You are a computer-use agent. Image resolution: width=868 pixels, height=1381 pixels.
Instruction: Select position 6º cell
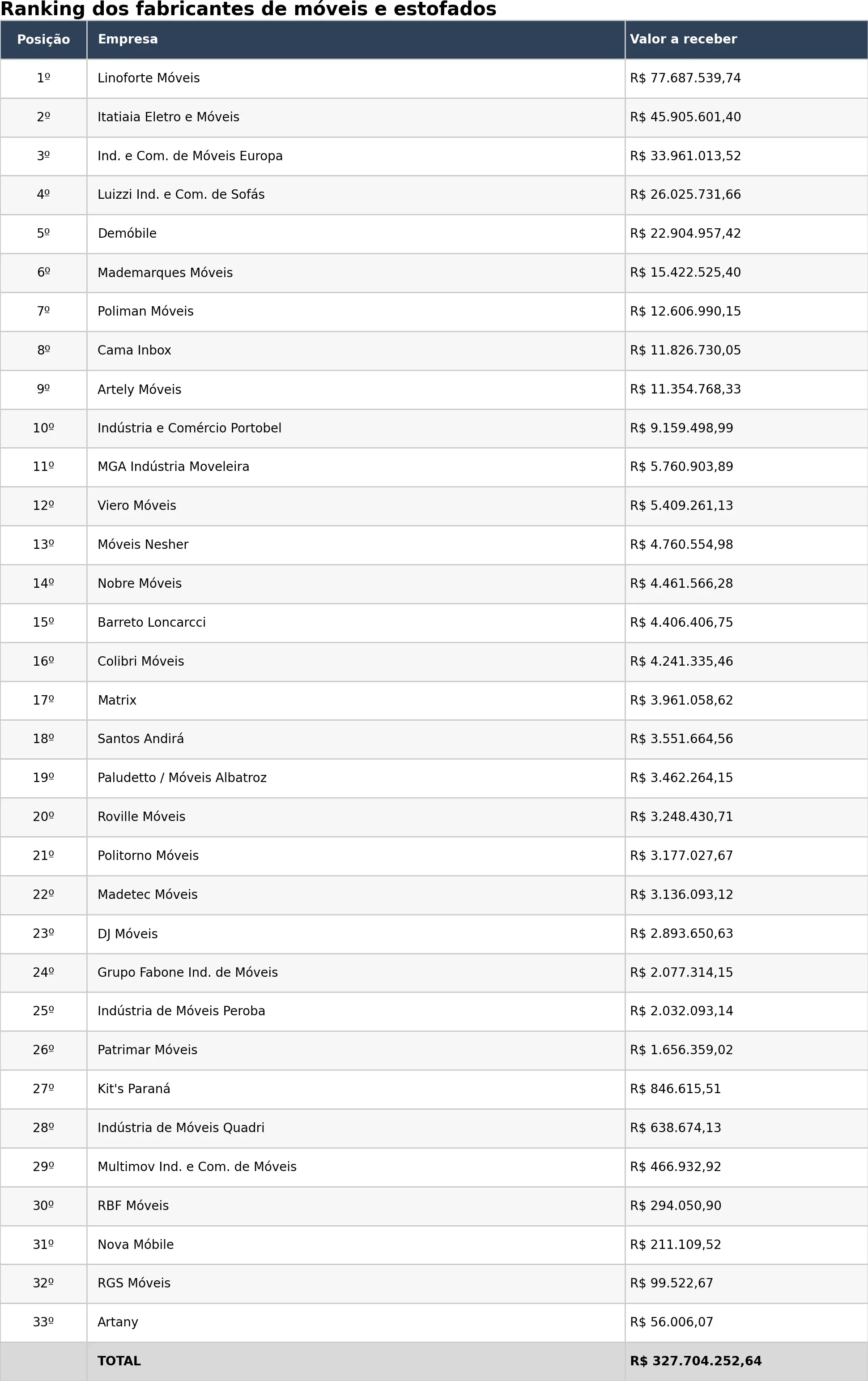43,273
